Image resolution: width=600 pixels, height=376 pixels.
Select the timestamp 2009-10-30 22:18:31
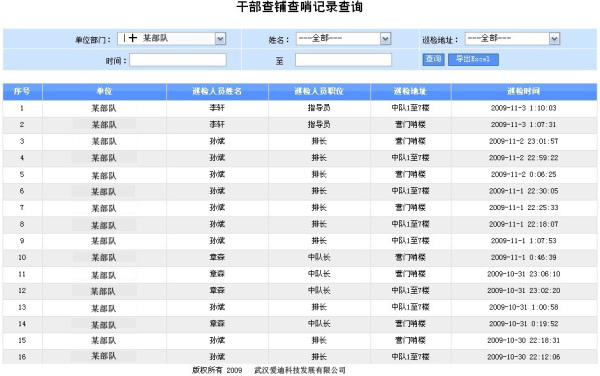(x=523, y=340)
